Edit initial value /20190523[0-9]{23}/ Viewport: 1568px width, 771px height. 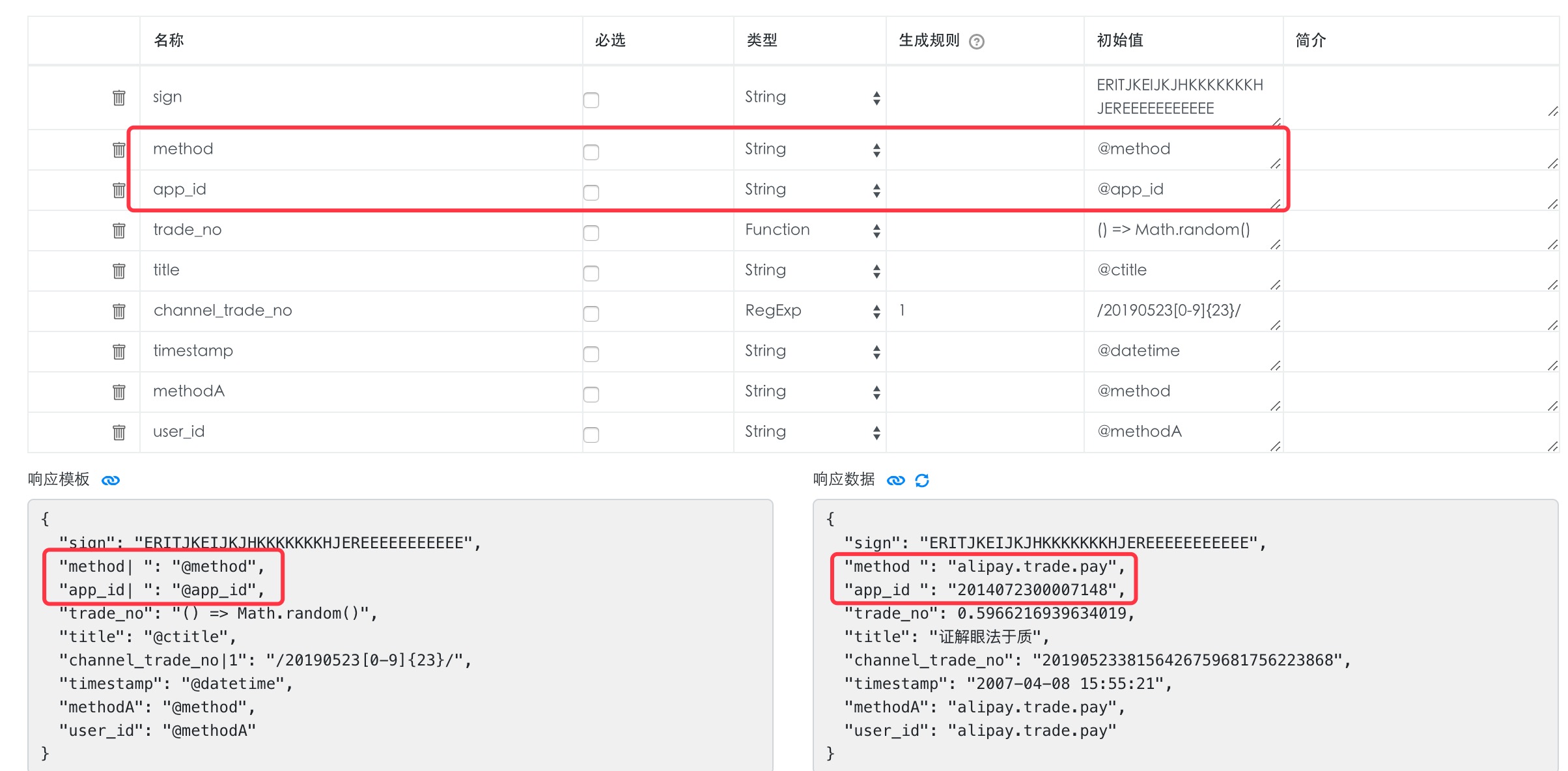(1184, 311)
